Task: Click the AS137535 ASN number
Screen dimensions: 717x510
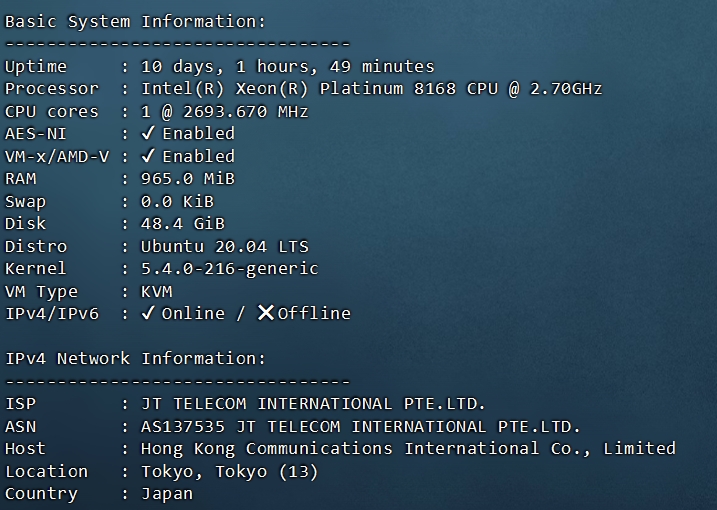Action: (x=176, y=426)
